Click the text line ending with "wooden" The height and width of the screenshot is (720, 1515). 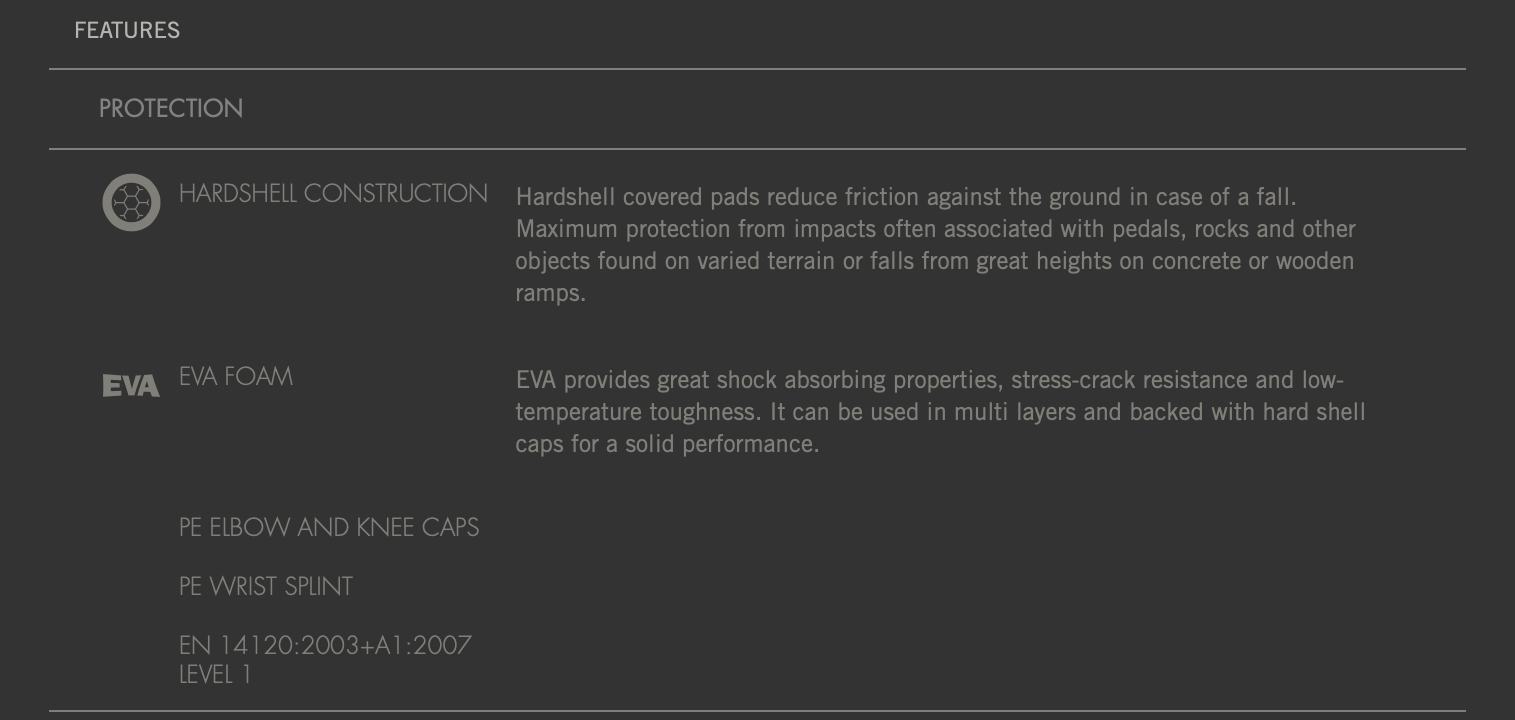pyautogui.click(x=935, y=261)
